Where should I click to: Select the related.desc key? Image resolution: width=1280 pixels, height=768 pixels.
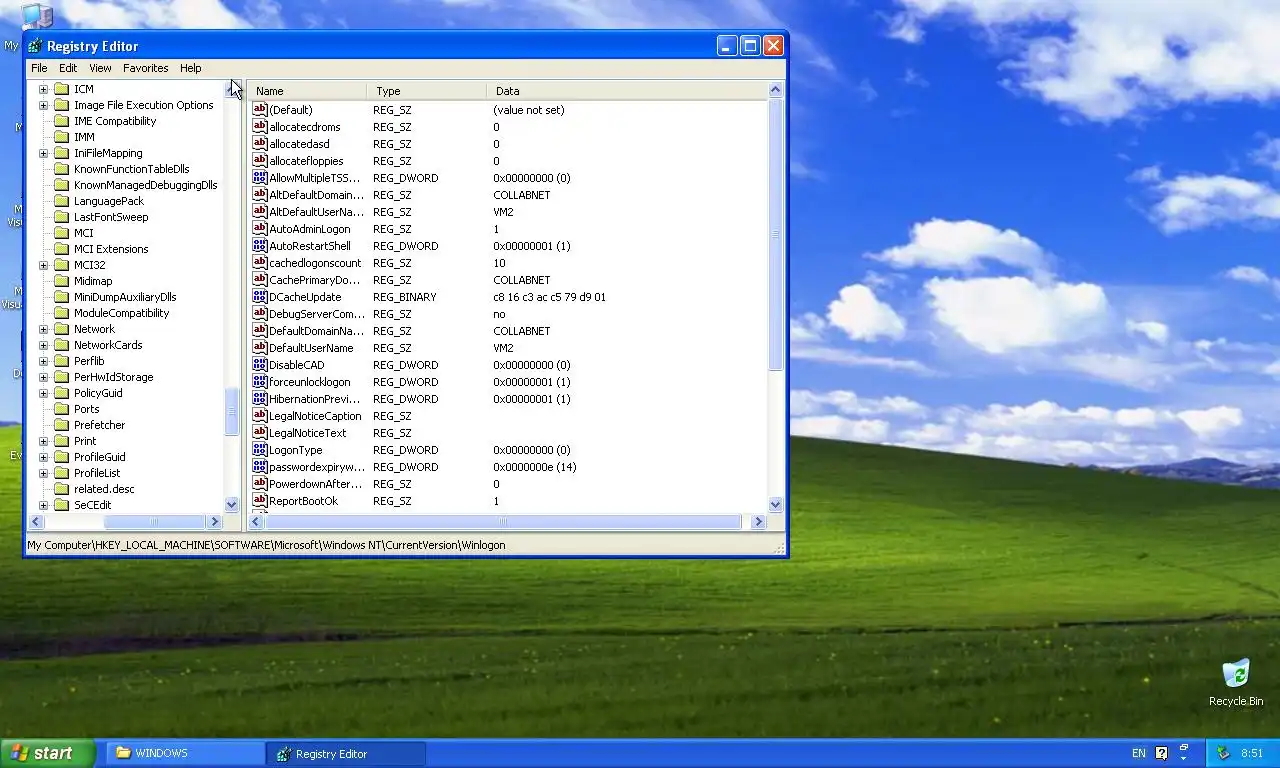click(x=104, y=489)
